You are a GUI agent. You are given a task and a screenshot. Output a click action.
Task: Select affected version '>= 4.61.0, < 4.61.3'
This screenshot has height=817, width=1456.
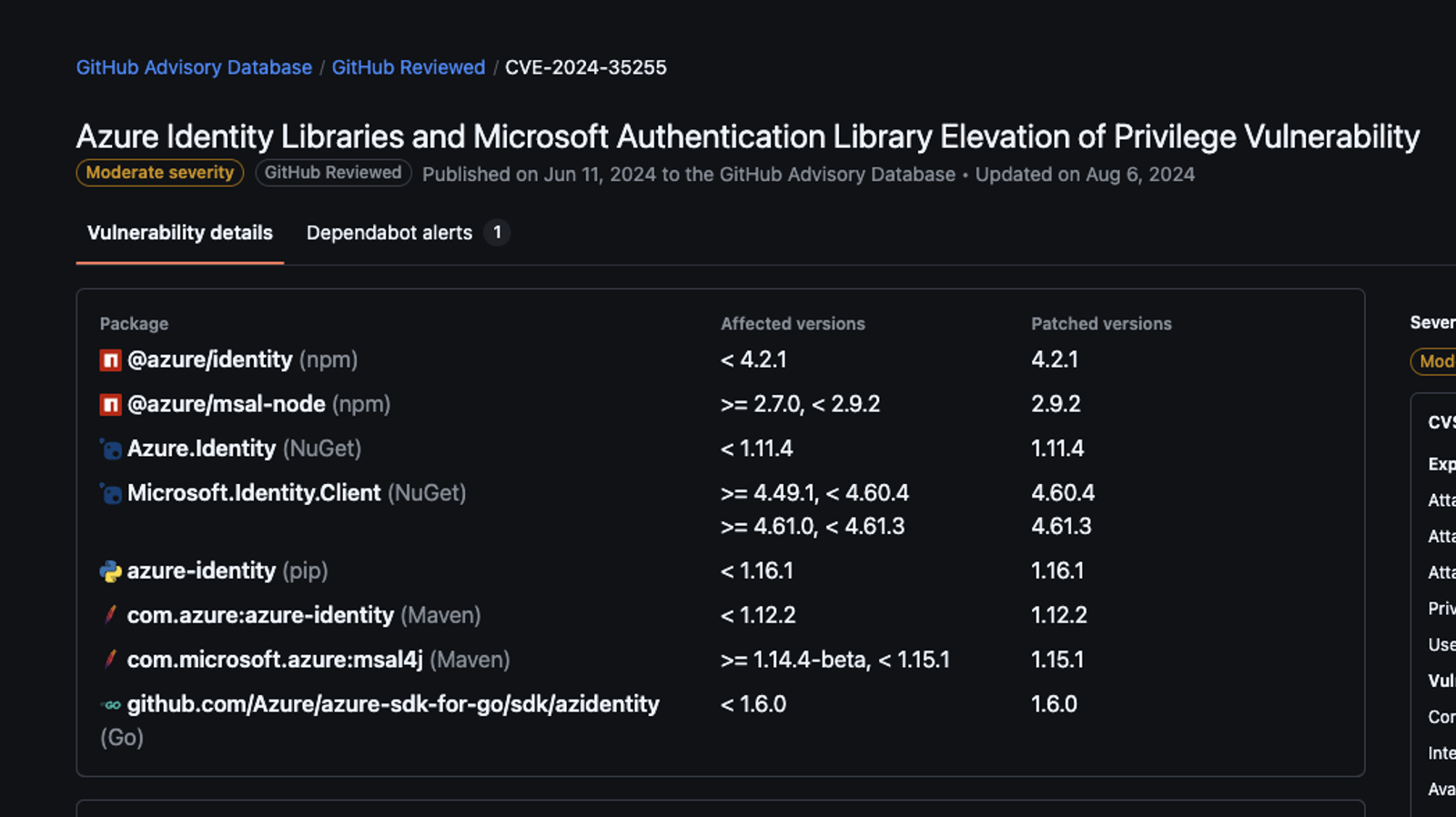(813, 527)
